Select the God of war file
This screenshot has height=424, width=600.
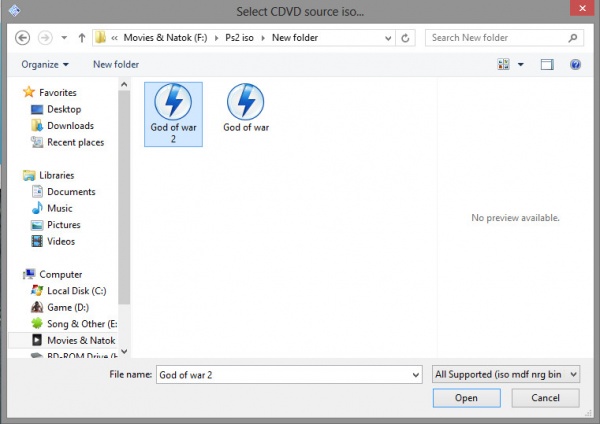click(x=246, y=108)
